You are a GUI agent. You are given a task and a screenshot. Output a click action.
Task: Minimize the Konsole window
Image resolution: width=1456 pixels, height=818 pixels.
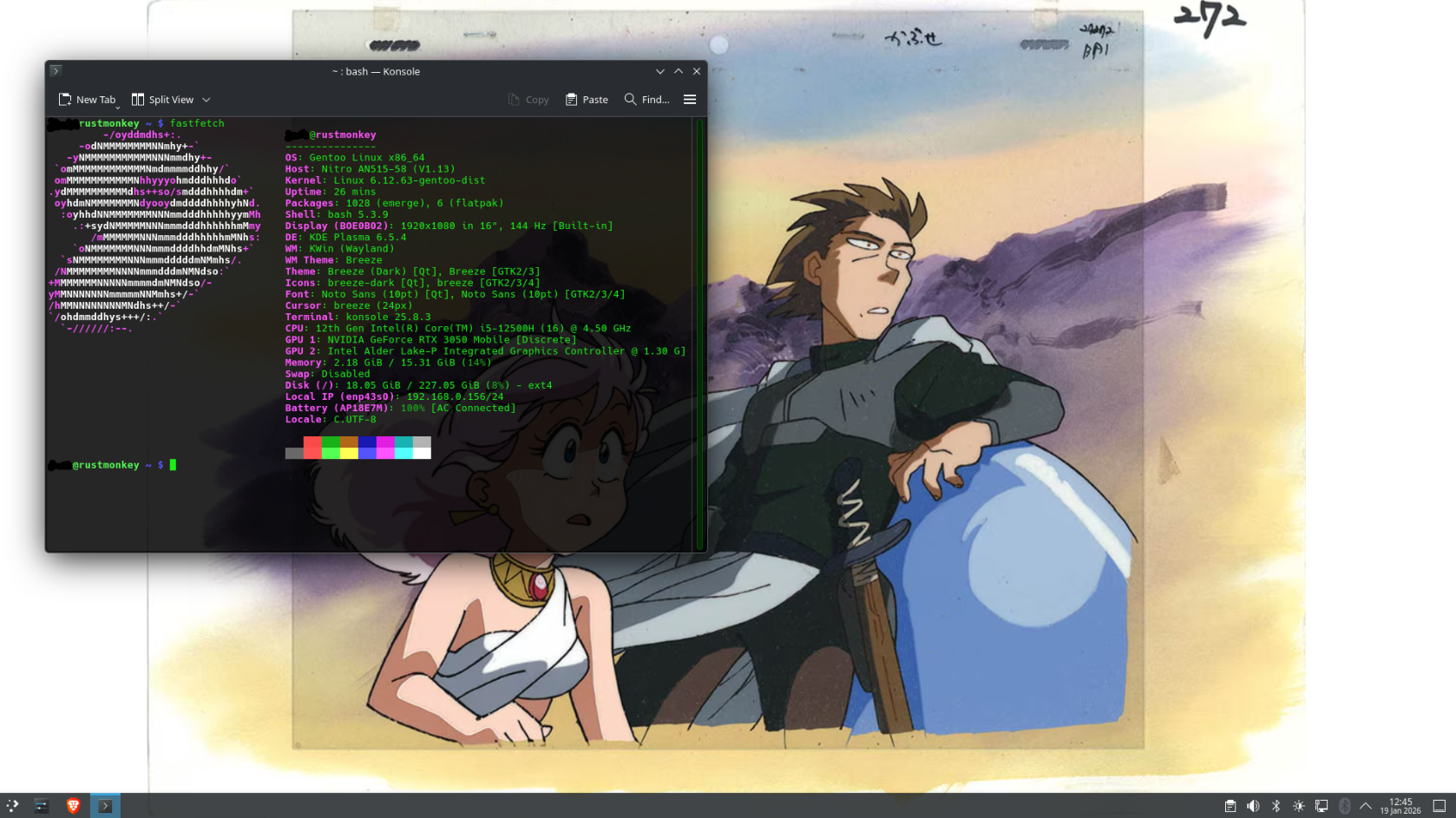[x=660, y=71]
